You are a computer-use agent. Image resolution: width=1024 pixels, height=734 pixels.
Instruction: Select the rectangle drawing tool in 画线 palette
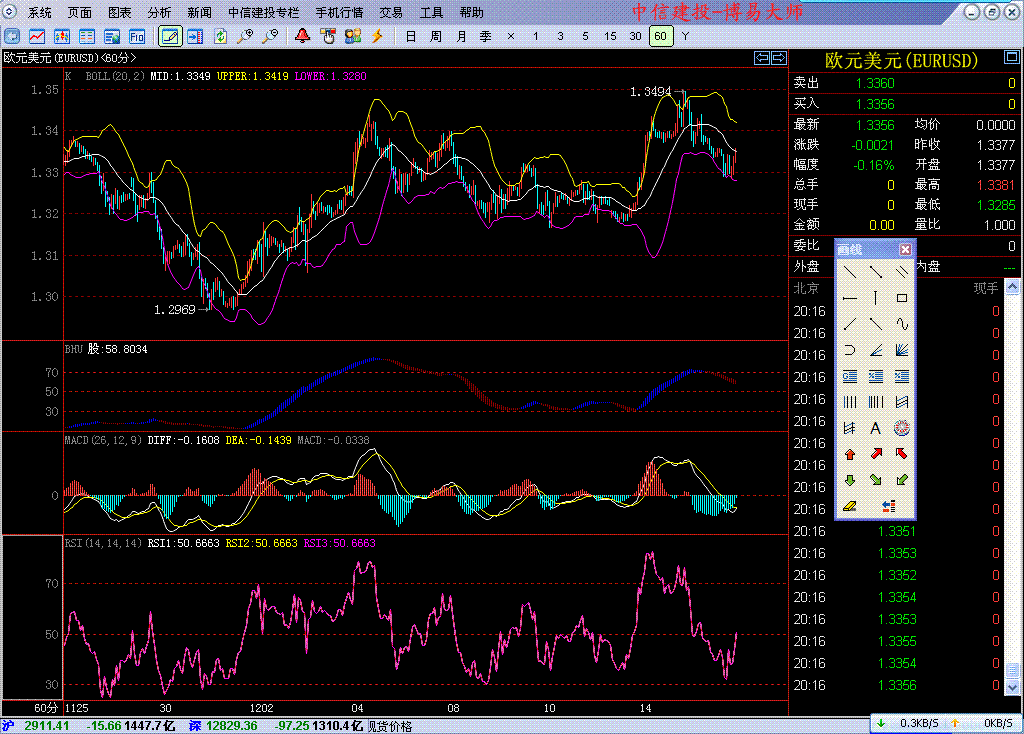click(902, 297)
